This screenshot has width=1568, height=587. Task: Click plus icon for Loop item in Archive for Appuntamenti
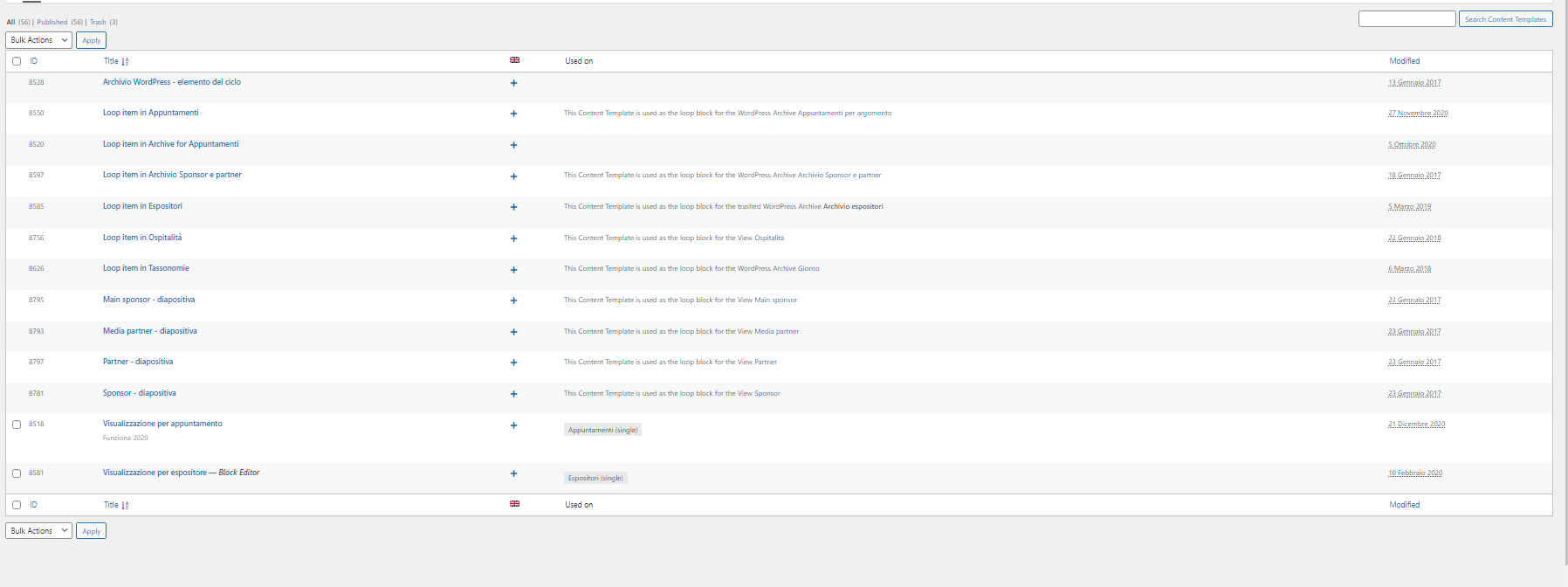click(x=513, y=145)
